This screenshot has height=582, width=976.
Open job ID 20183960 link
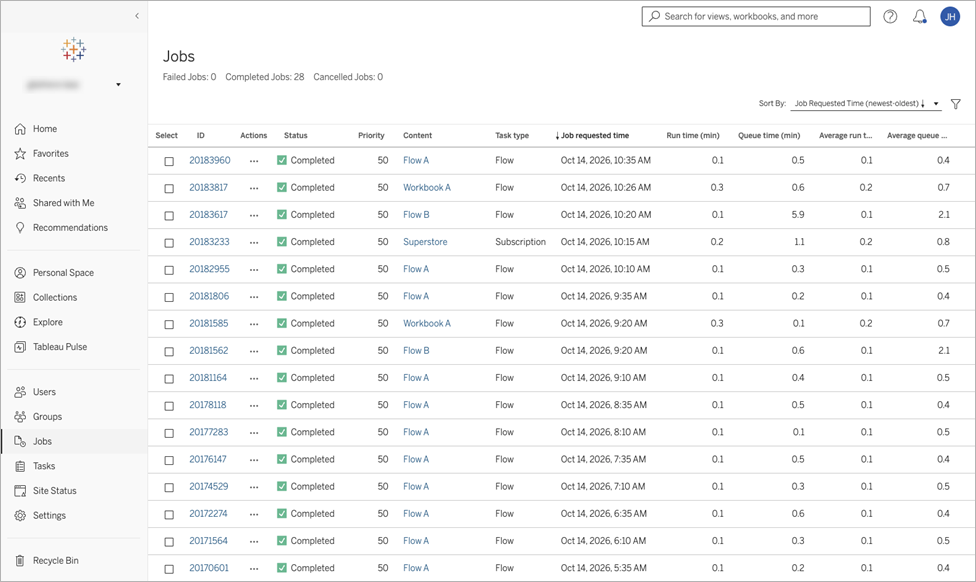[x=210, y=161]
